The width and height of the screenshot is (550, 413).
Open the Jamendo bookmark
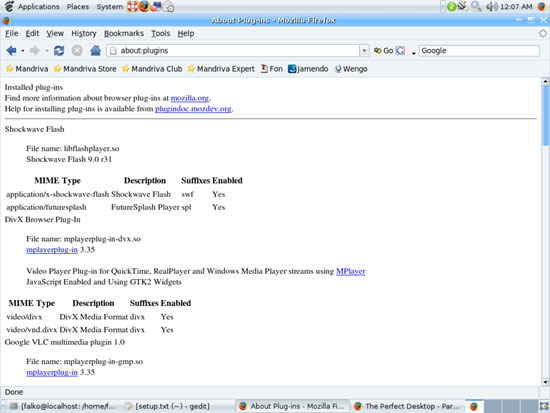click(x=308, y=69)
